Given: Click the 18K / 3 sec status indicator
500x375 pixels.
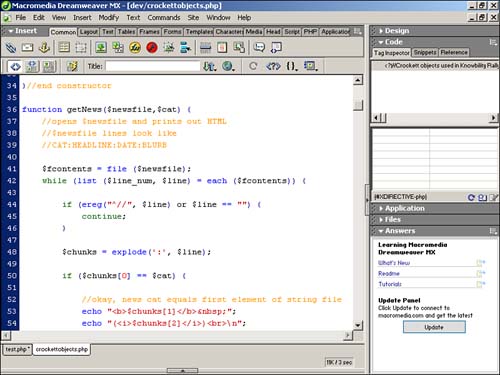Looking at the screenshot, I should tap(339, 362).
